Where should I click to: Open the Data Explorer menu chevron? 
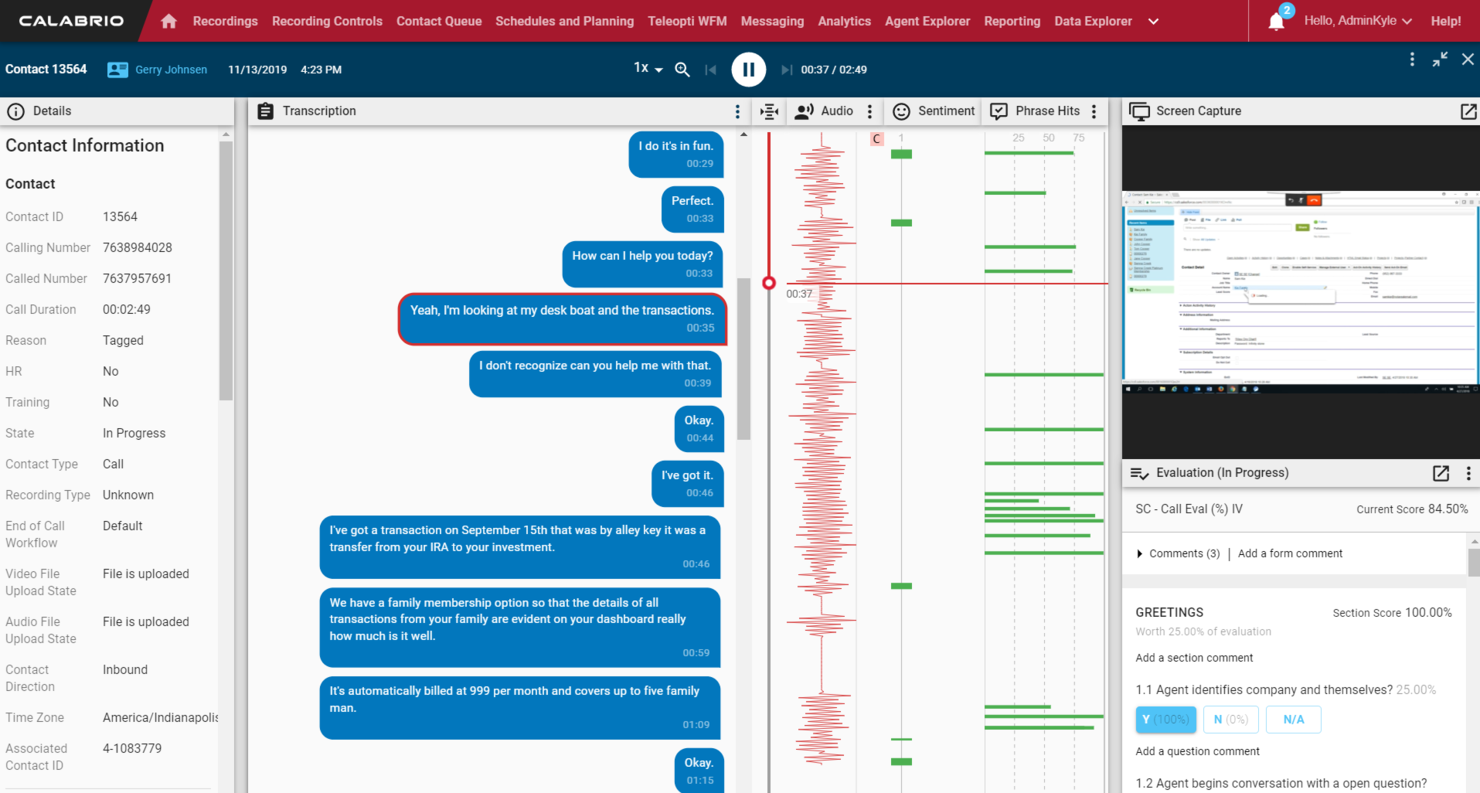click(x=1152, y=20)
